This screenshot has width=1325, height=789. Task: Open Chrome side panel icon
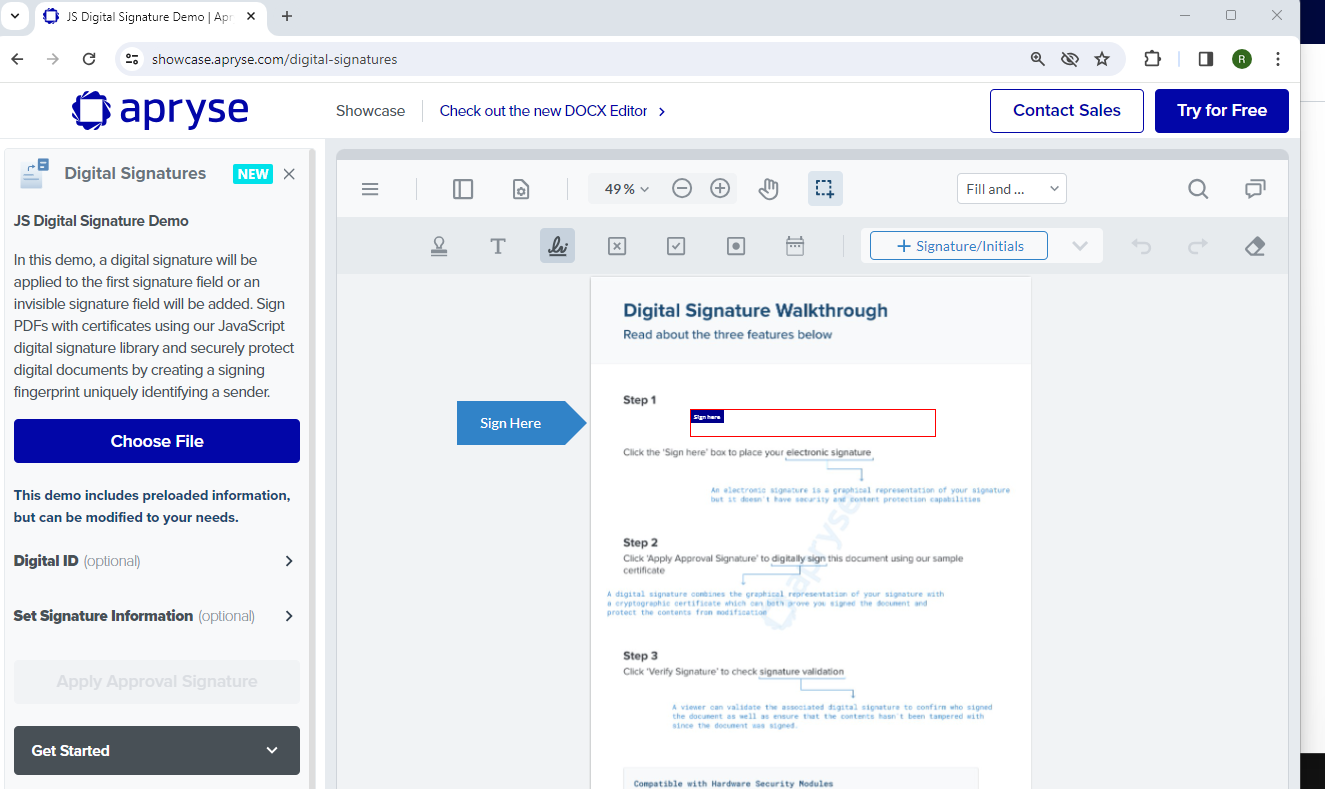(1206, 59)
